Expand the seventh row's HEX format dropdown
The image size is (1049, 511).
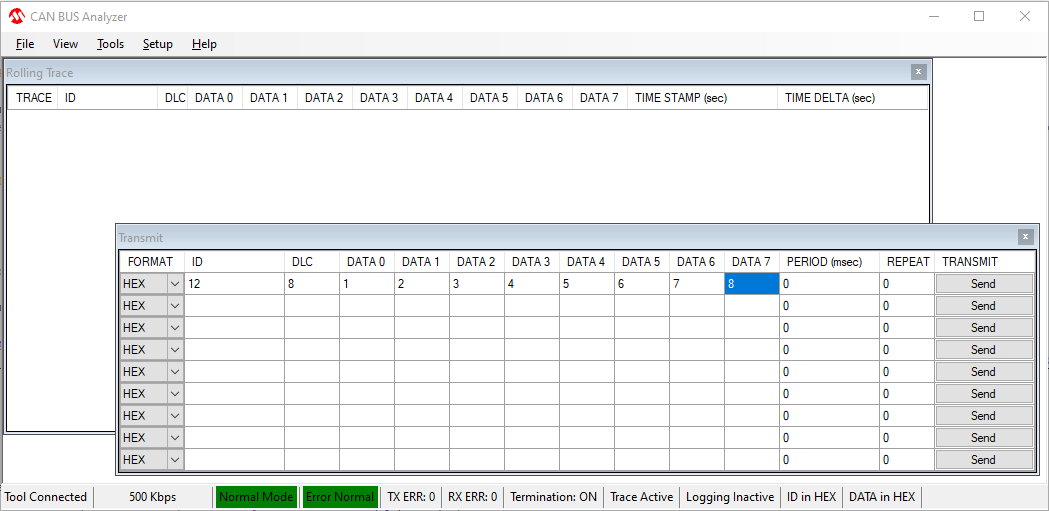(x=175, y=416)
